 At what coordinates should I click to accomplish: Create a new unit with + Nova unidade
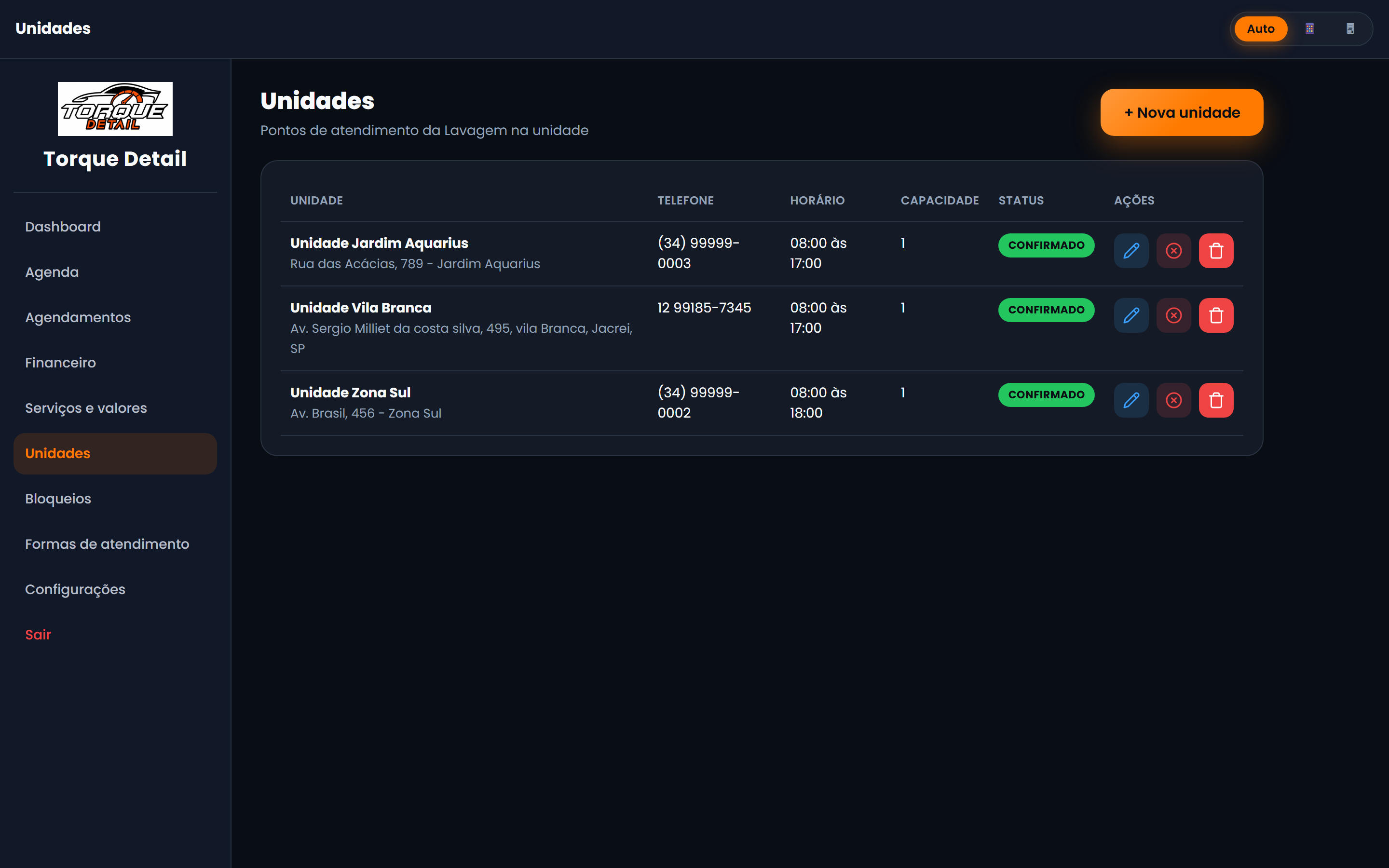[1181, 112]
